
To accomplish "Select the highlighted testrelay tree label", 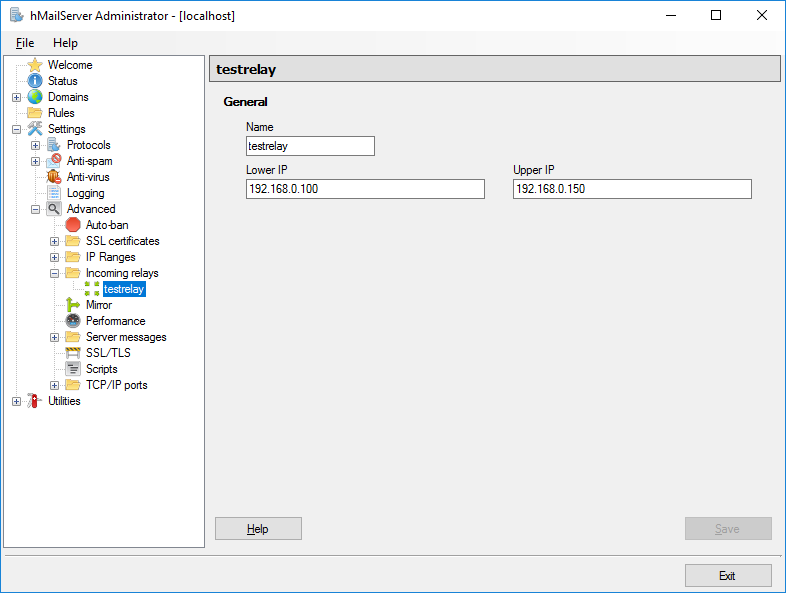I will pyautogui.click(x=124, y=289).
